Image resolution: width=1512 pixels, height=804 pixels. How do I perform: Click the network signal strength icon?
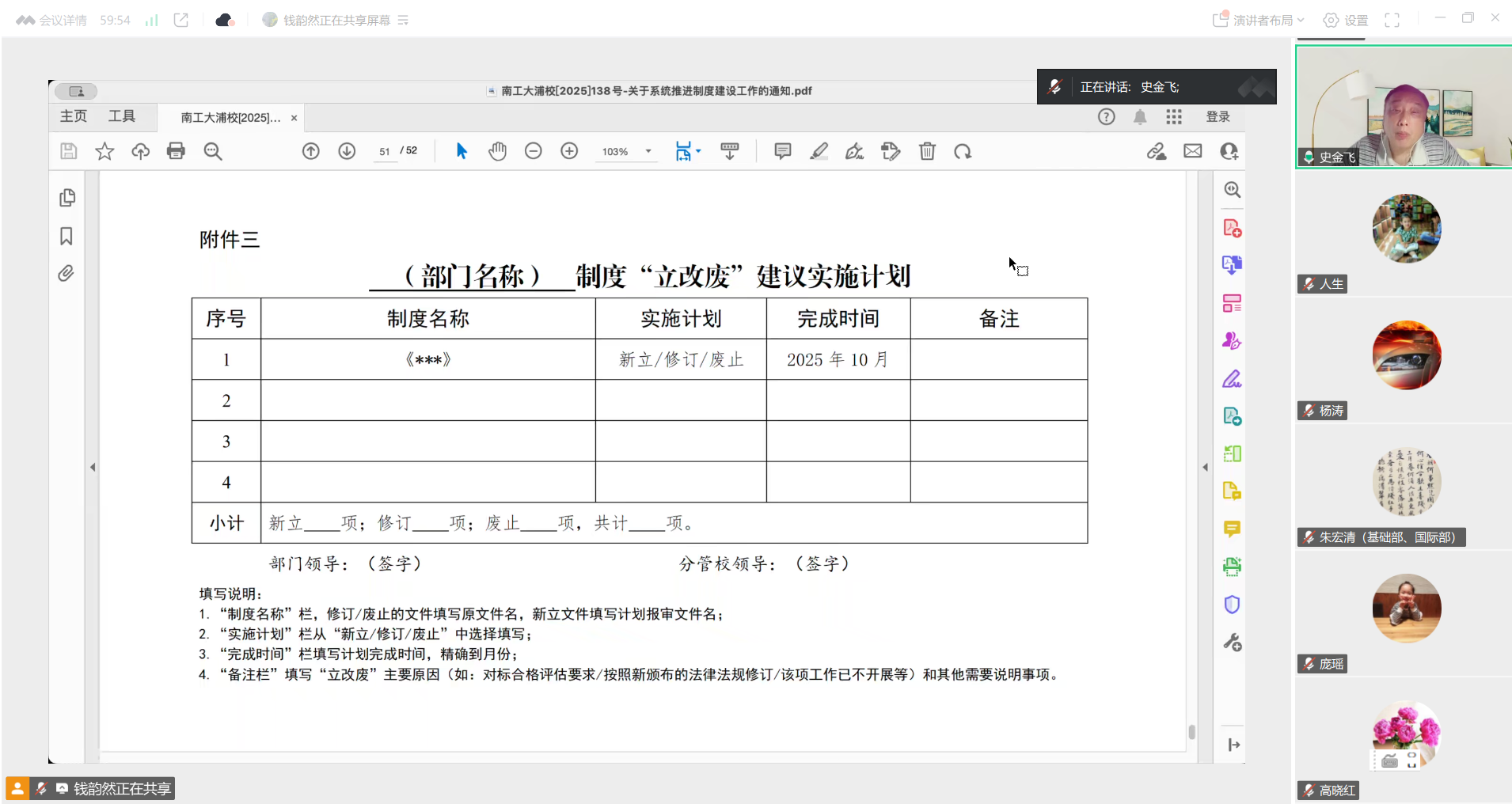151,21
